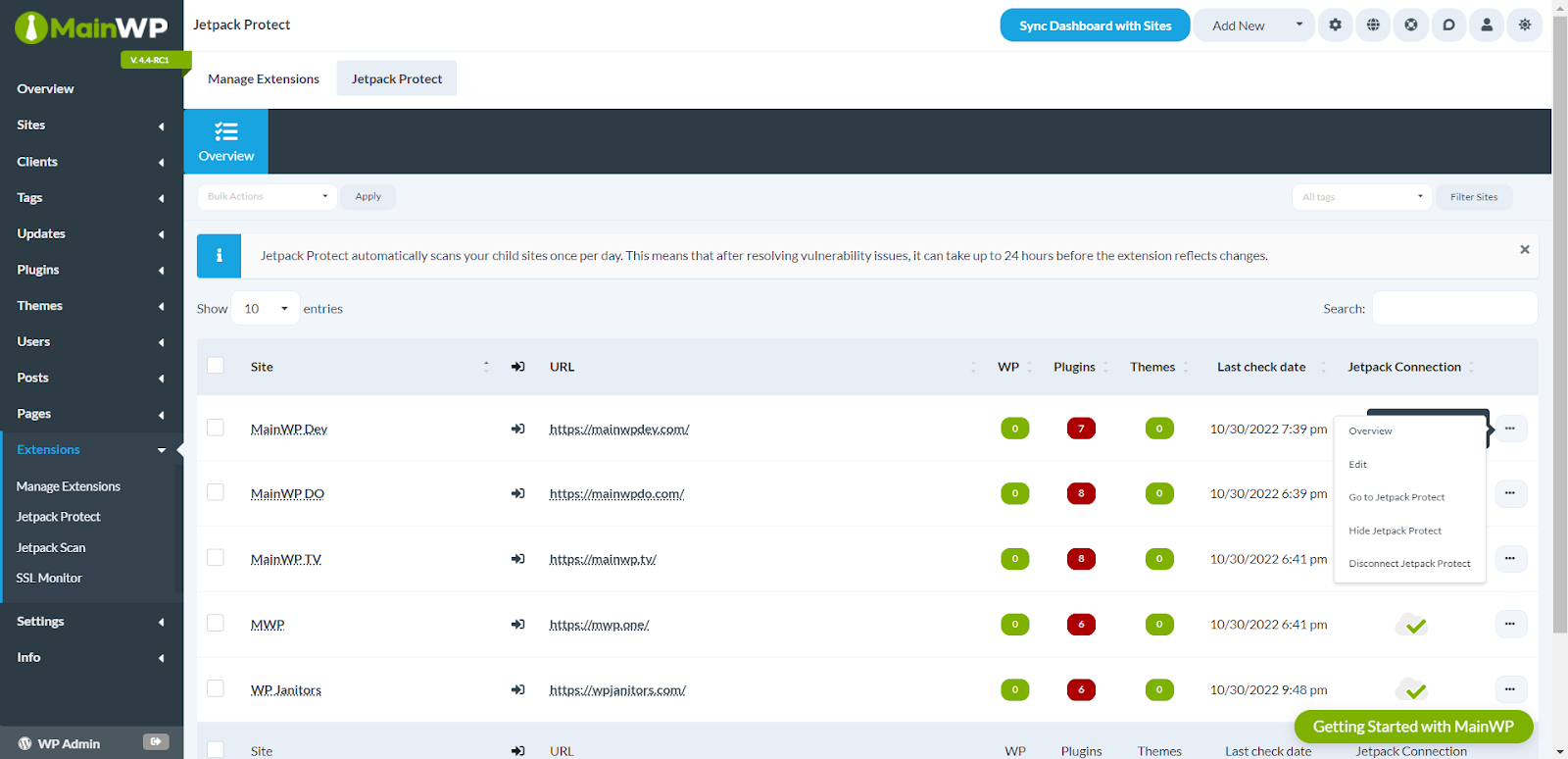
Task: Click Plugins badge for mainwpdo.com row
Action: [x=1081, y=493]
